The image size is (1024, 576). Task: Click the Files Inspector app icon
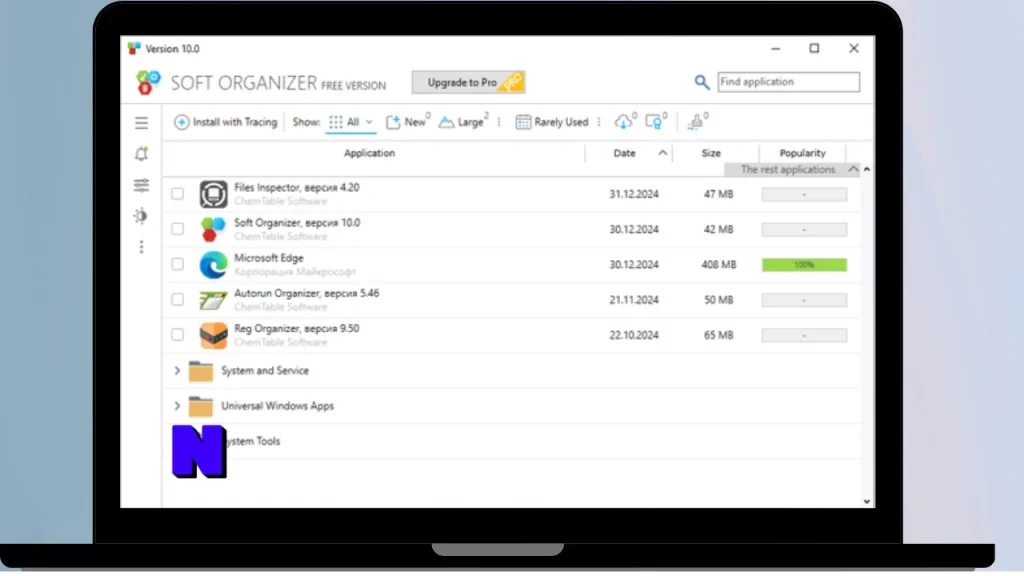pyautogui.click(x=214, y=194)
